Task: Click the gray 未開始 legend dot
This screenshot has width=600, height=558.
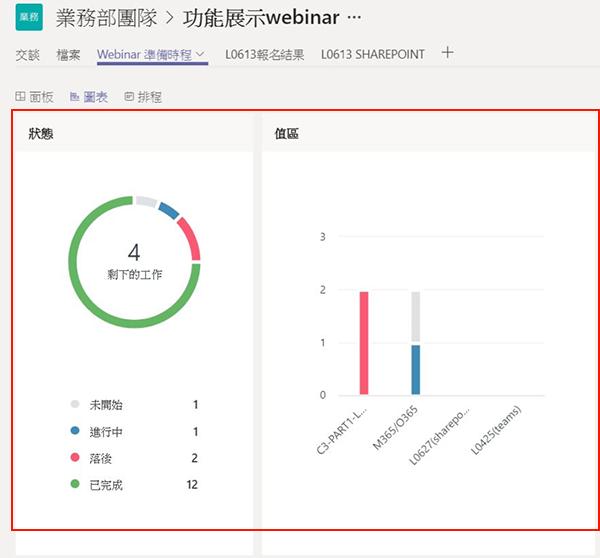Action: click(75, 404)
